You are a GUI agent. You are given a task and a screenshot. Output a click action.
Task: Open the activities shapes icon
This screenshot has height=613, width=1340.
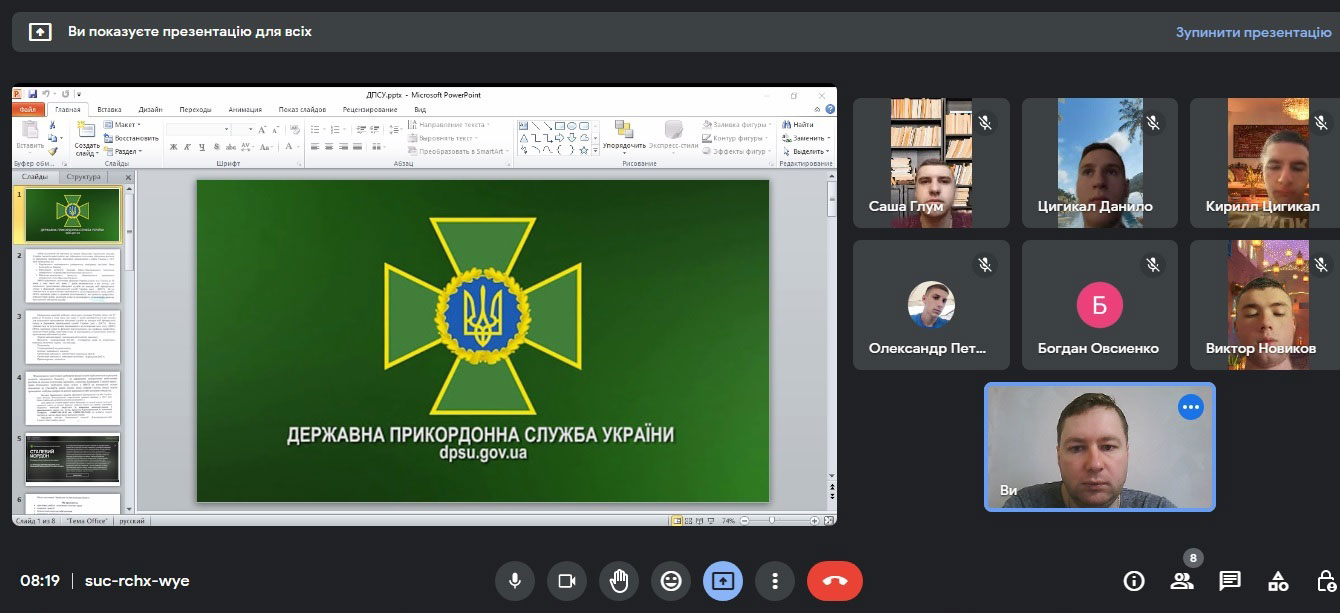click(x=1278, y=581)
